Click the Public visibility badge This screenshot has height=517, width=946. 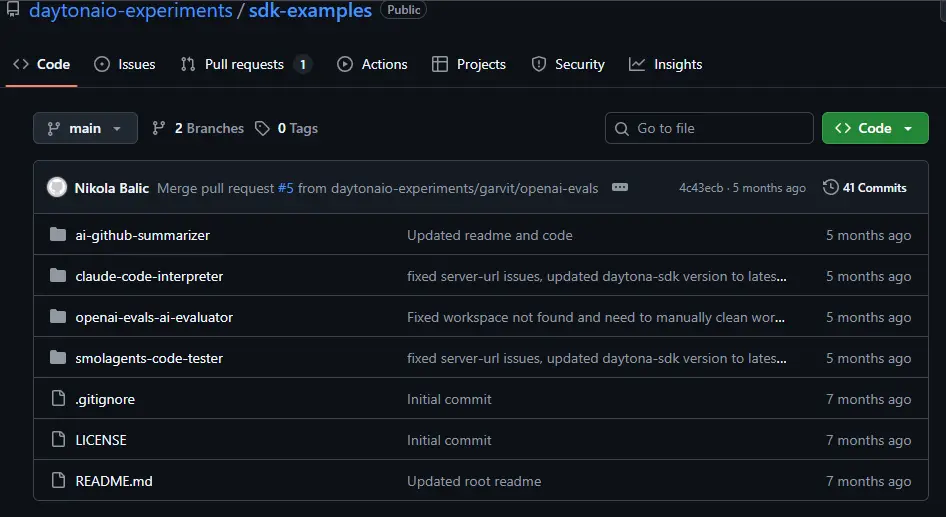tap(404, 10)
